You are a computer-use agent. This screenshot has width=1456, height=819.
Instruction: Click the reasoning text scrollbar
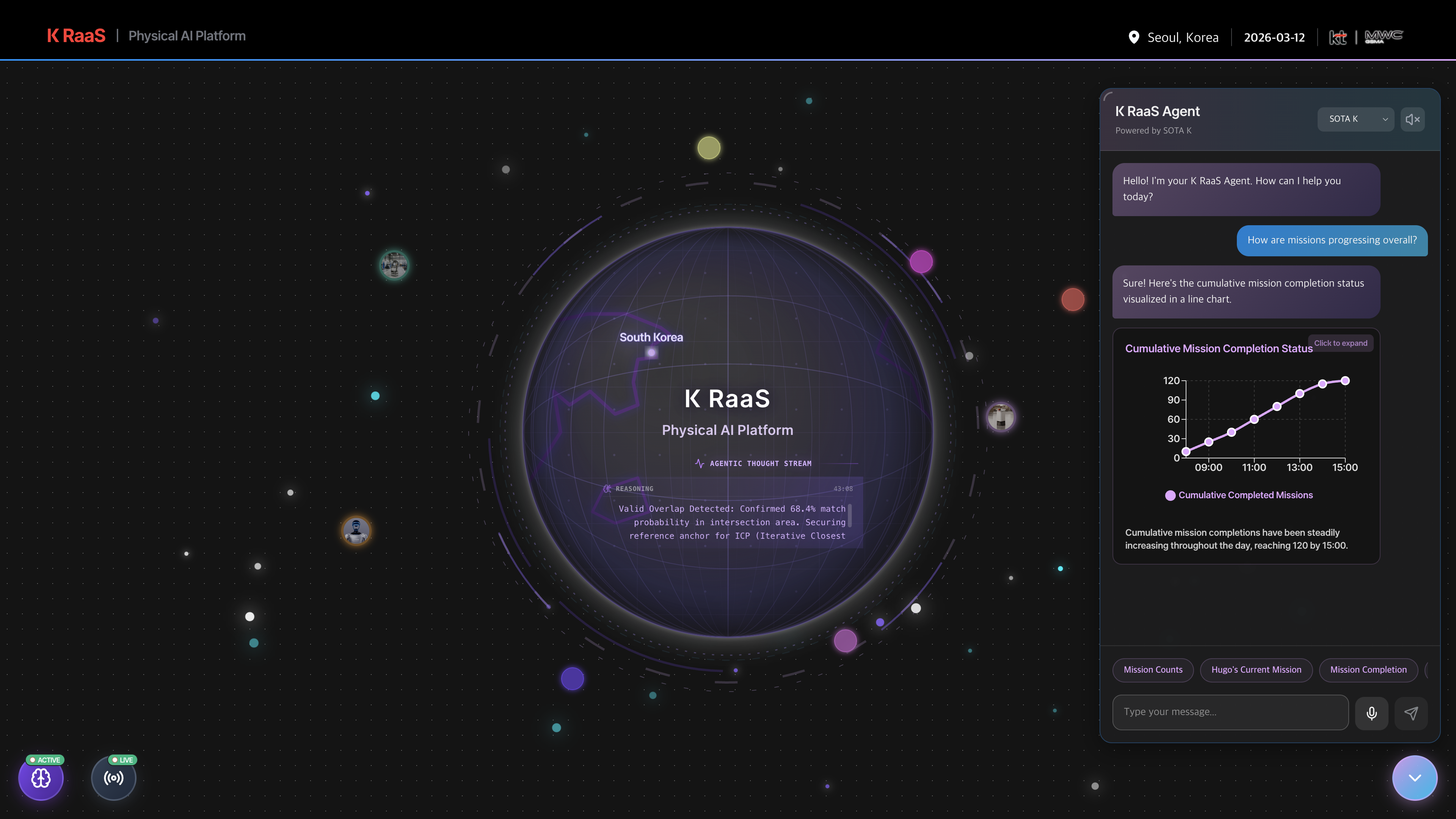click(849, 515)
